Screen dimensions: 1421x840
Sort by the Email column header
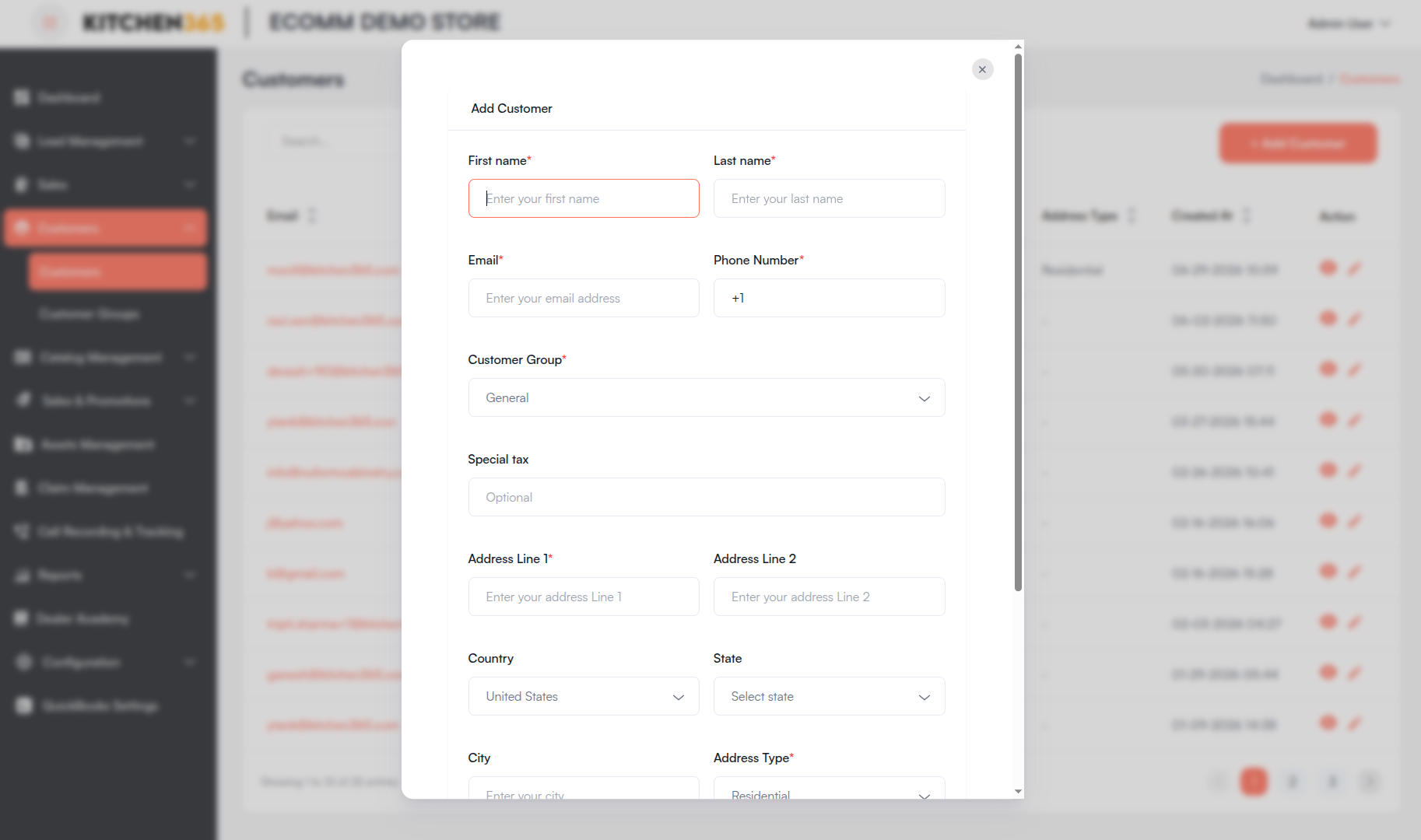292,215
